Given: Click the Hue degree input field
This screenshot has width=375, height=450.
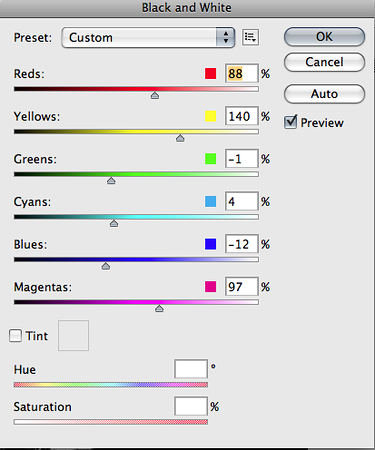Looking at the screenshot, I should pyautogui.click(x=191, y=369).
